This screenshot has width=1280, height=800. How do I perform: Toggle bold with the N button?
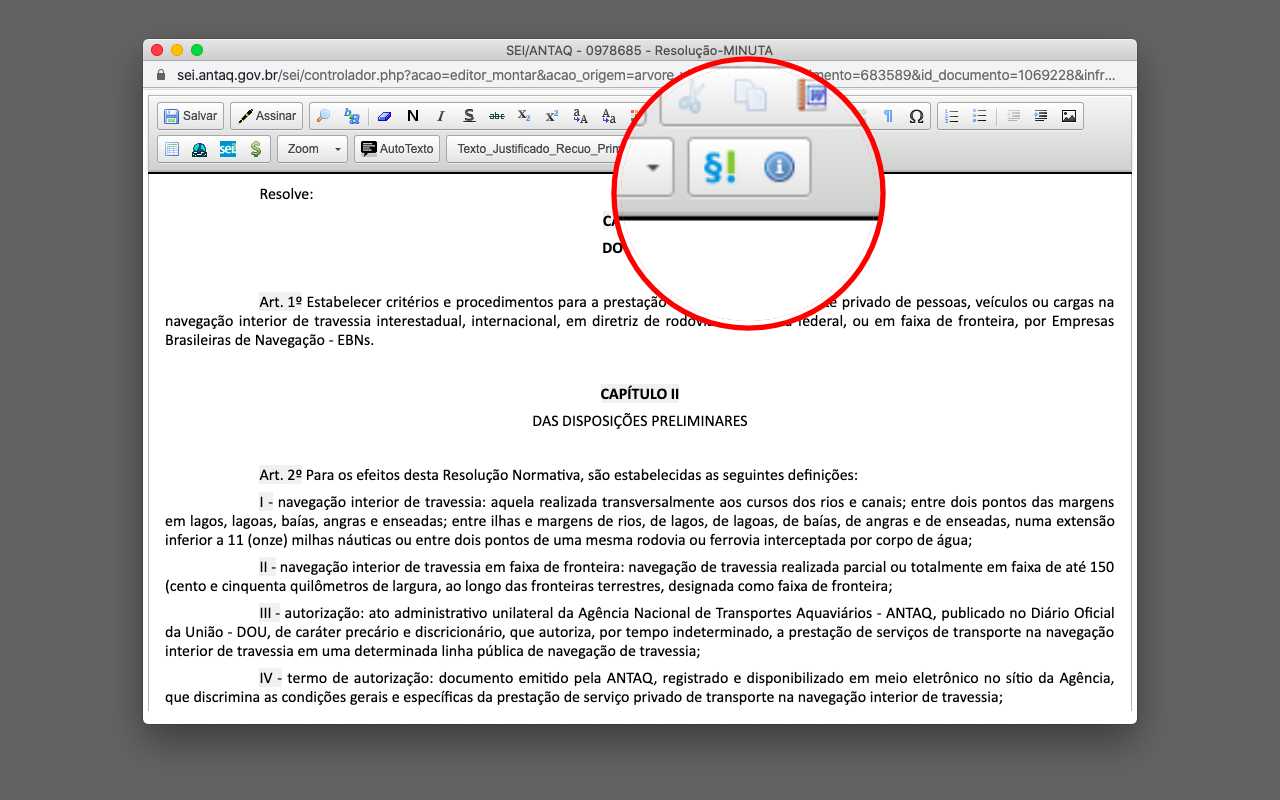[413, 116]
